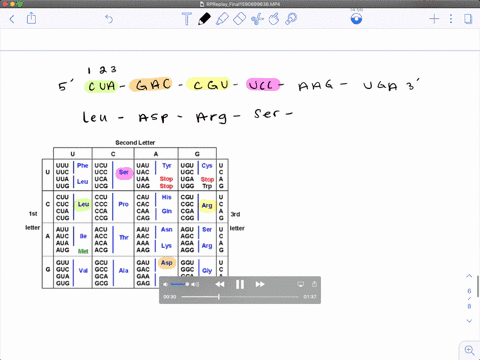Click the Gly entry in codon table

click(x=207, y=271)
